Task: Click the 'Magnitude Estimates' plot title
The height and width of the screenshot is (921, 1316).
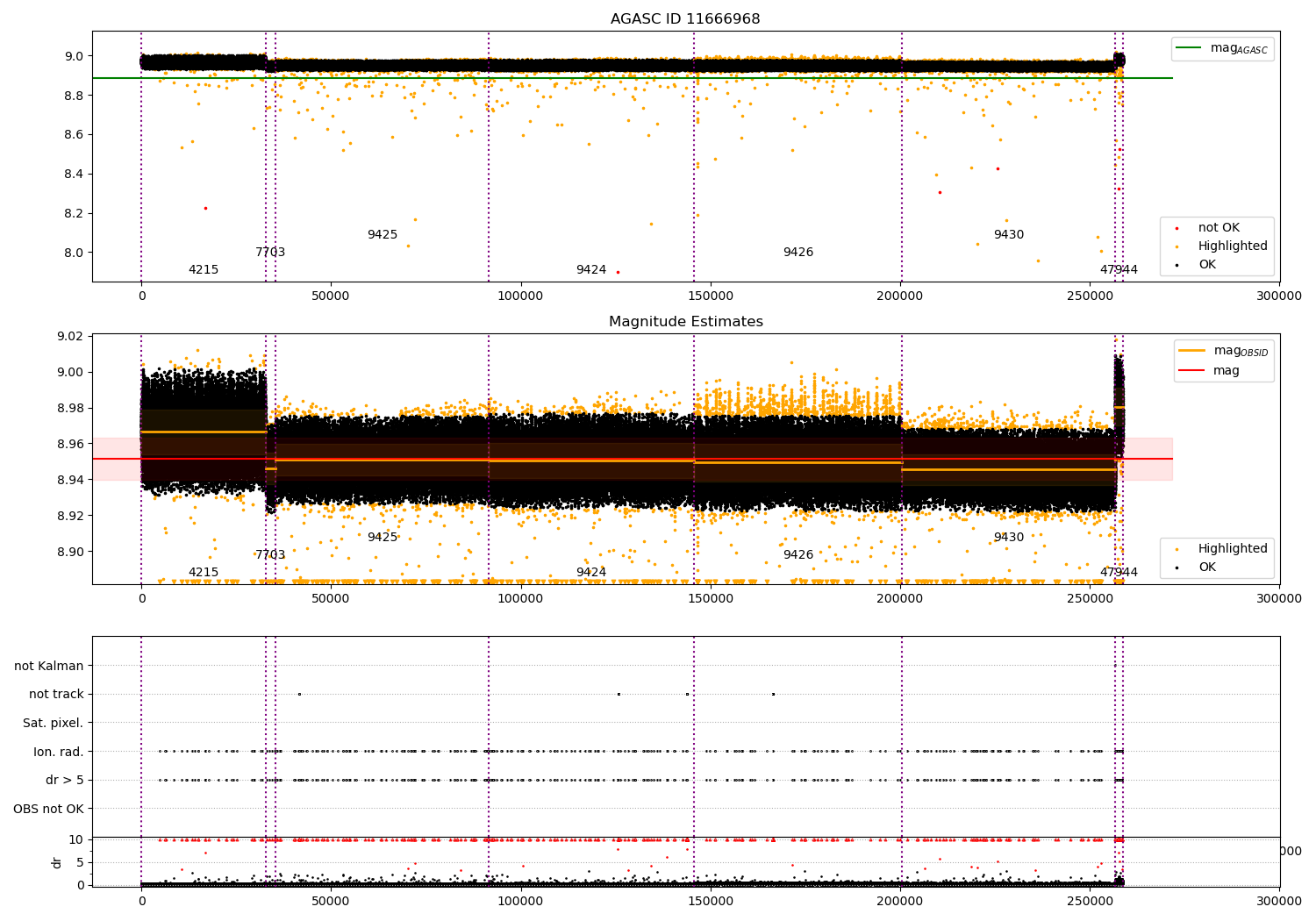Action: (686, 322)
